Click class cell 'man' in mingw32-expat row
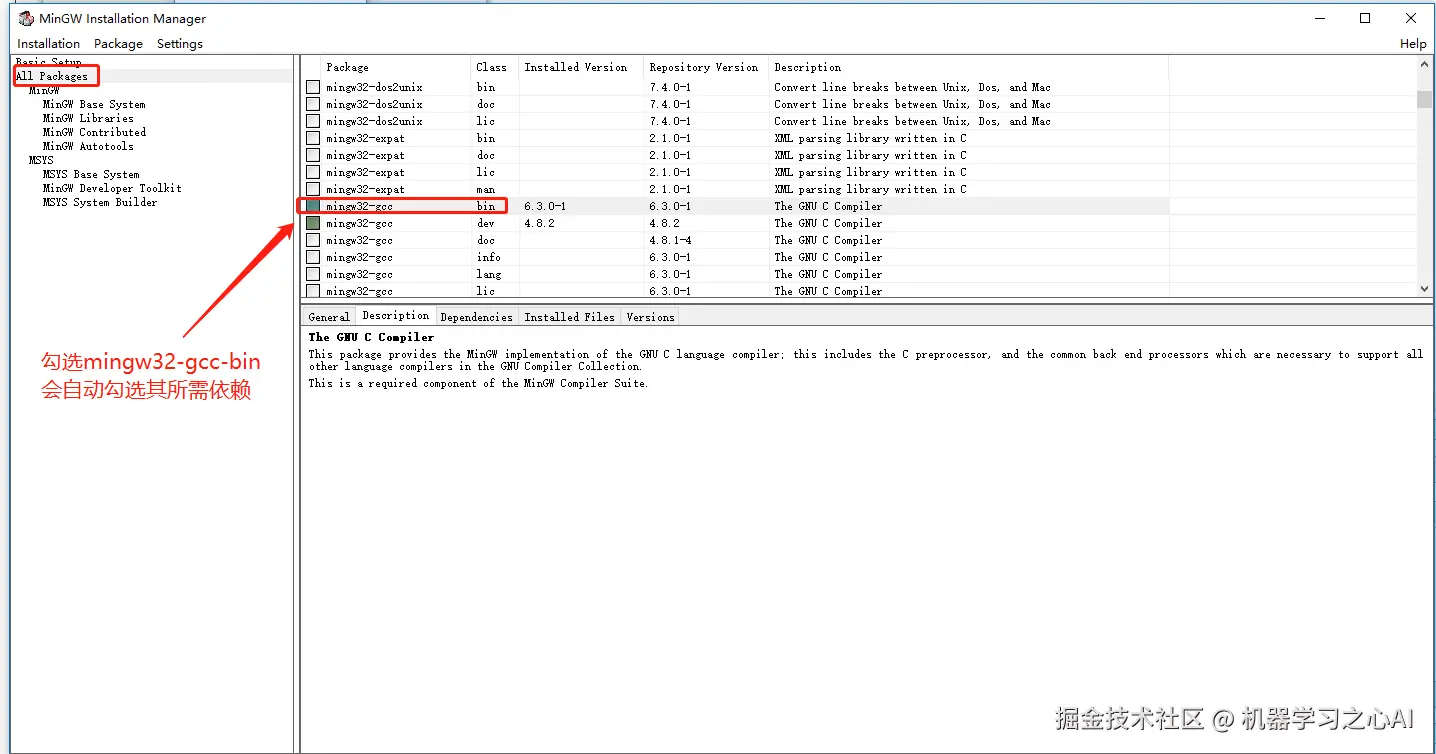 [x=485, y=189]
